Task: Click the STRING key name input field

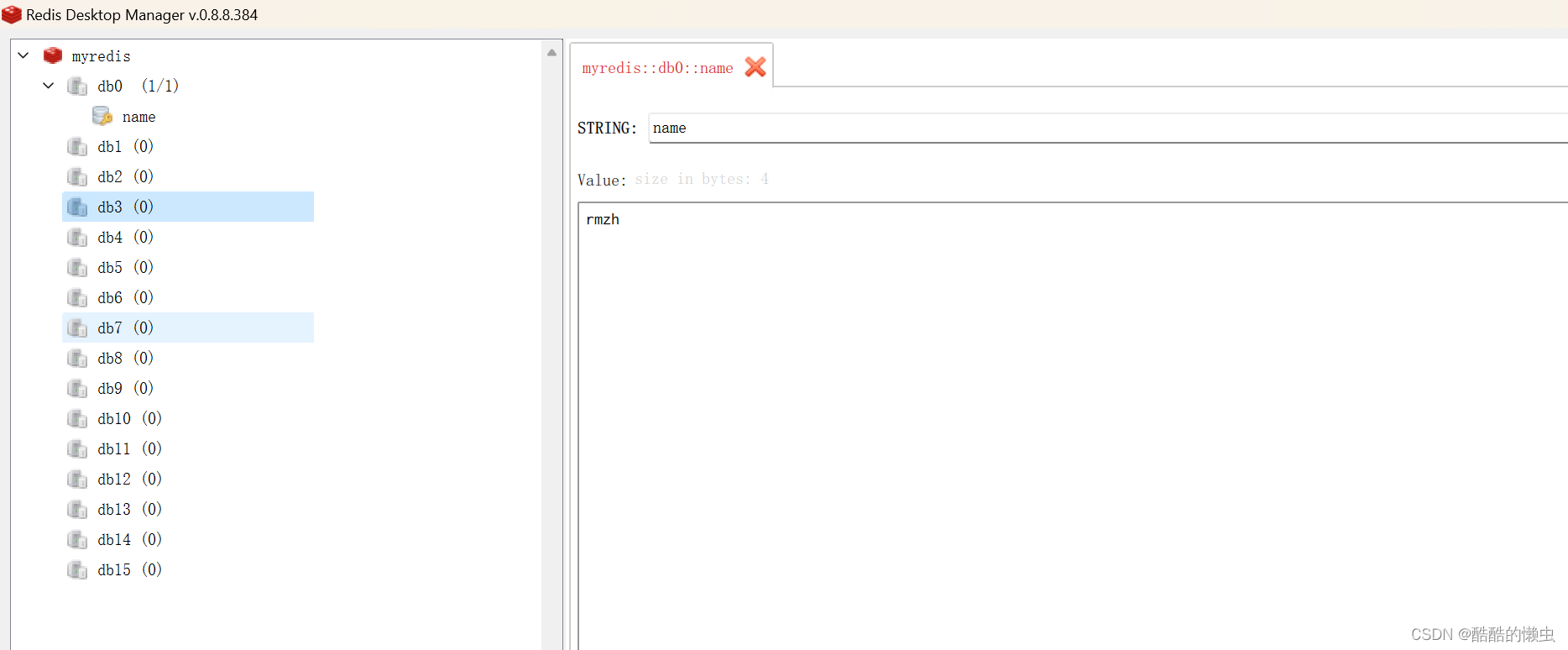Action: [x=1108, y=128]
